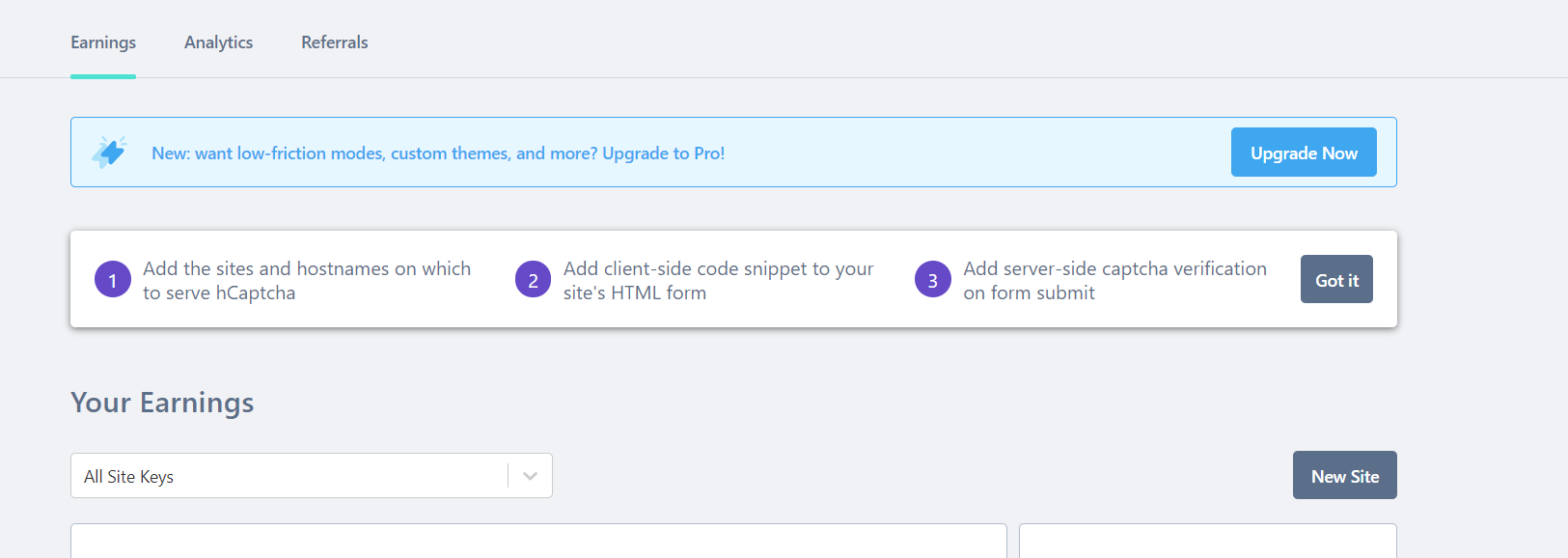1568x558 pixels.
Task: Dismiss the setup steps with Got it
Action: [1336, 280]
